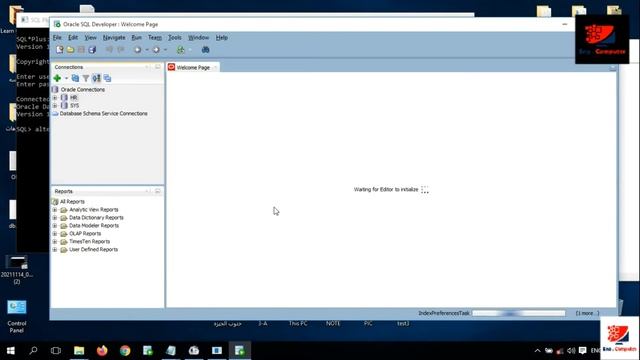Open the View menu
640x360 pixels.
pos(90,38)
